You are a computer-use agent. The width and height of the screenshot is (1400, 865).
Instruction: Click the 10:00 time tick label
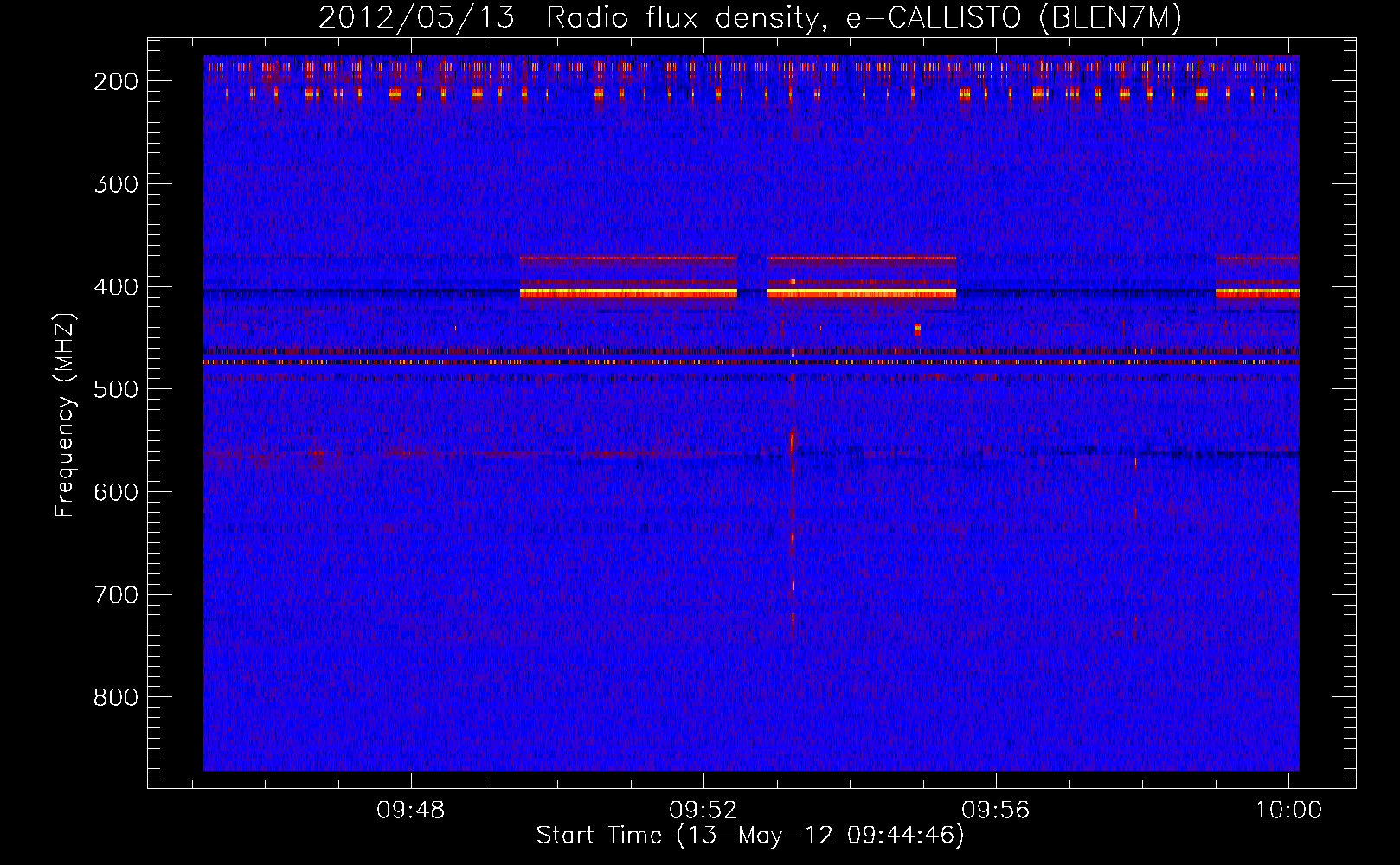[1288, 811]
